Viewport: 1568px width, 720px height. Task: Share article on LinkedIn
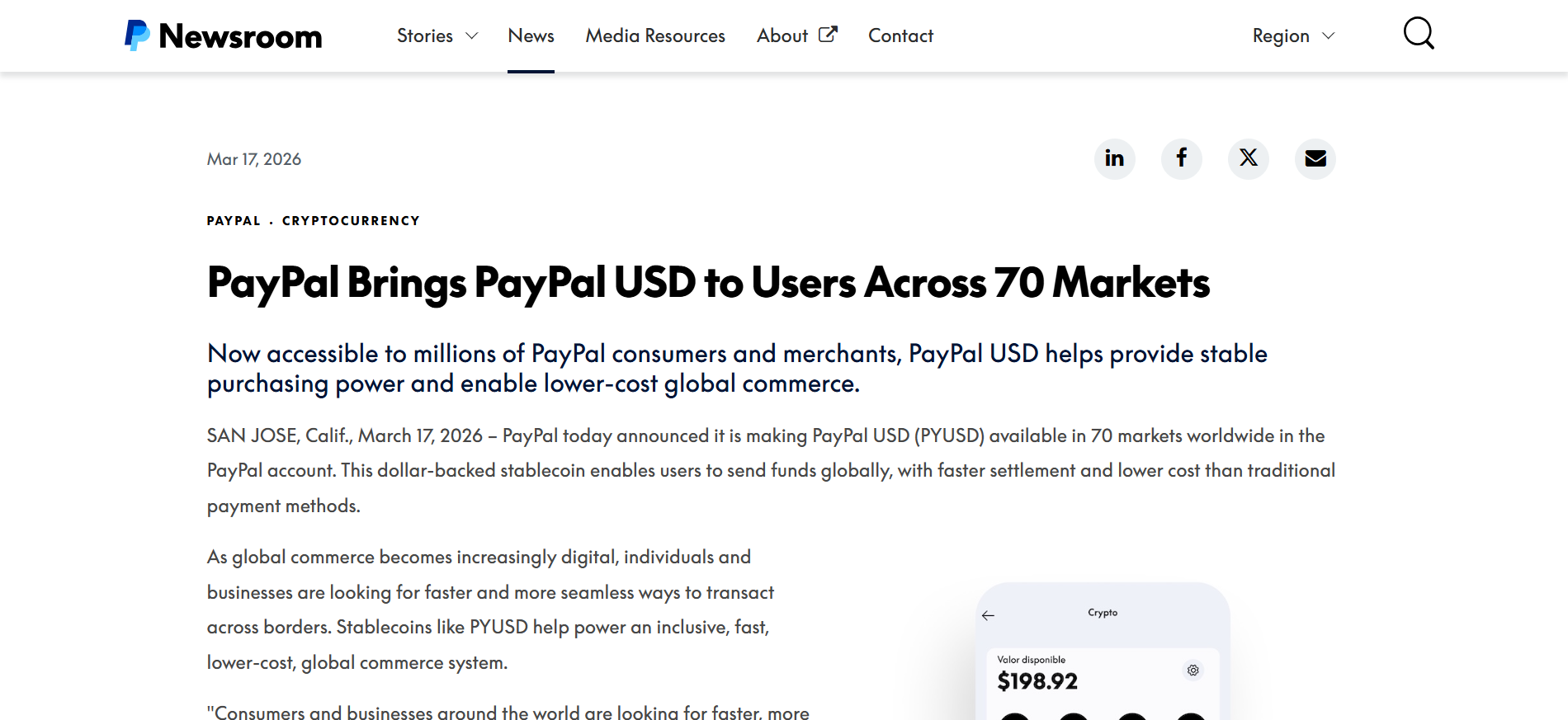(x=1115, y=158)
